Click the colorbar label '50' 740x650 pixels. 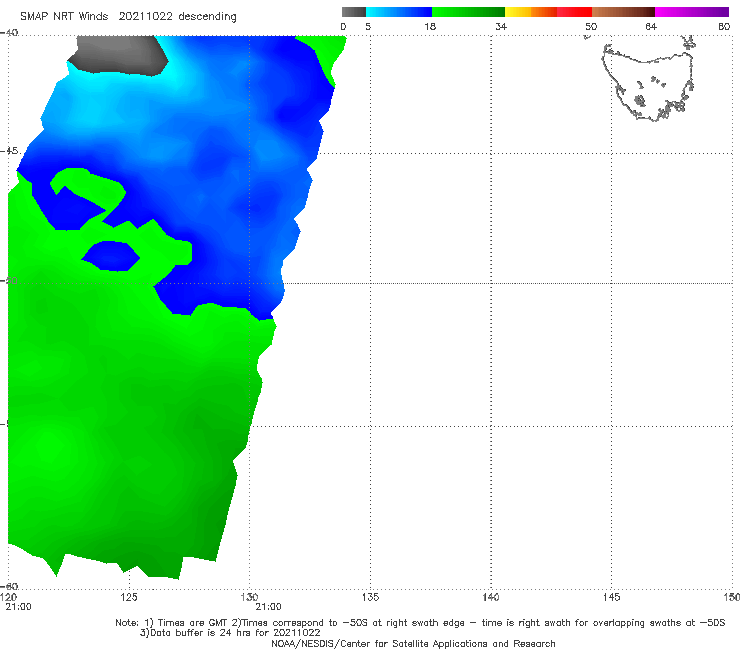click(x=591, y=26)
